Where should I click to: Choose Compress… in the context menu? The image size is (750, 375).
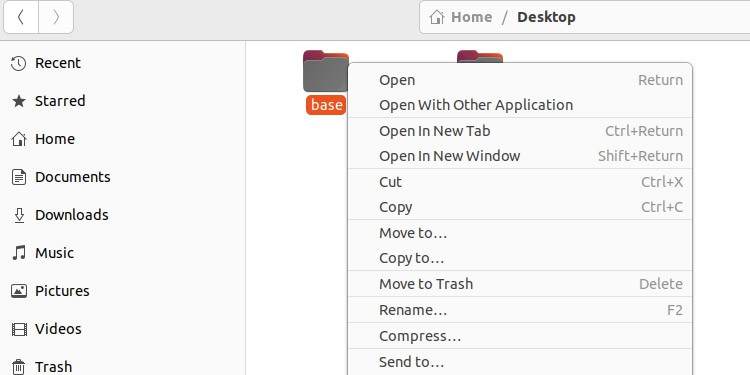tap(520, 336)
